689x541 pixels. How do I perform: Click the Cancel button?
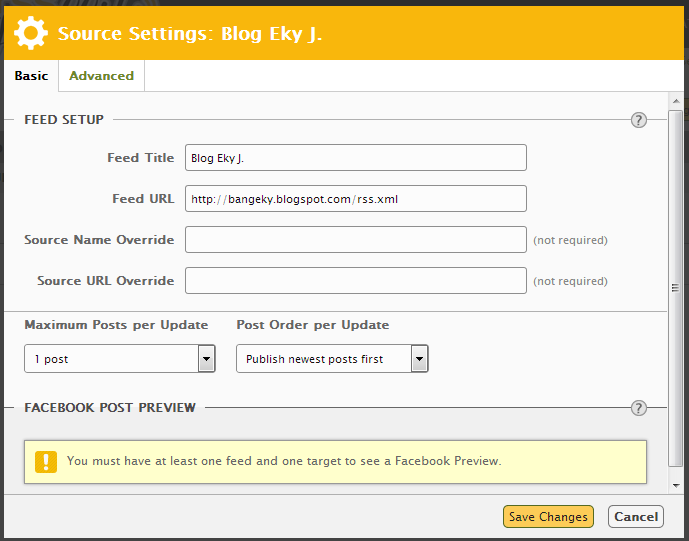(636, 516)
